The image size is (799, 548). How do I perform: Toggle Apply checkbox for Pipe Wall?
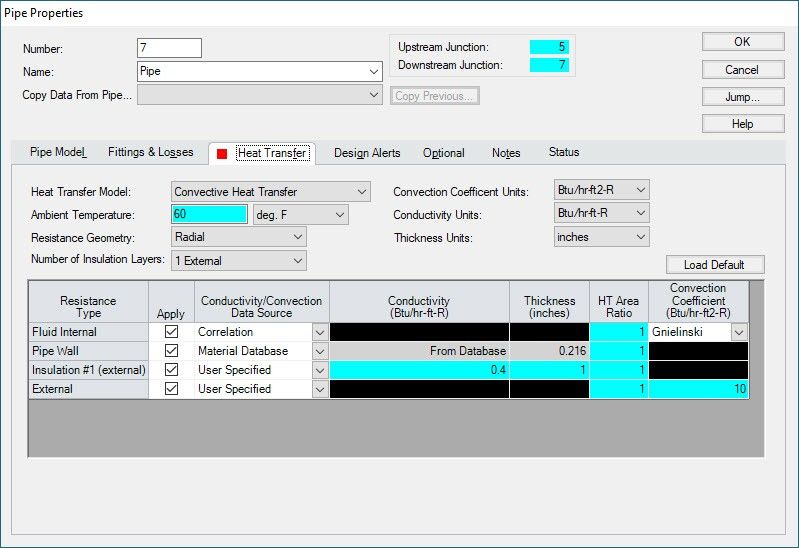171,351
